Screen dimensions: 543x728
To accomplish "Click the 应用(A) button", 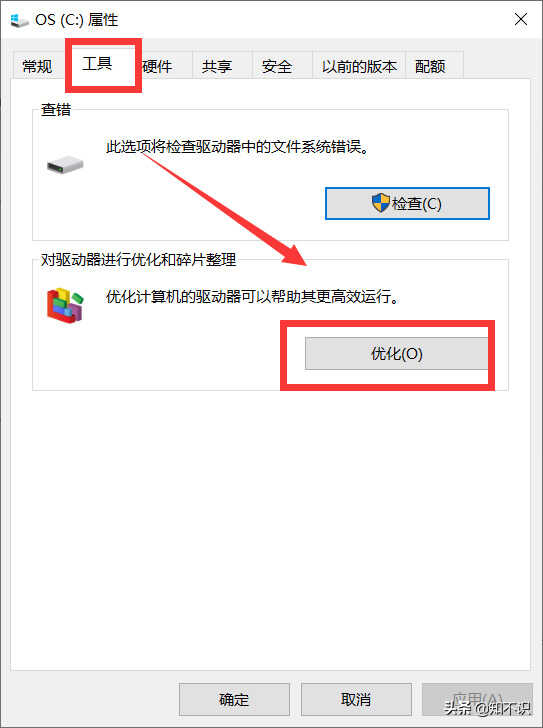I will (x=477, y=699).
